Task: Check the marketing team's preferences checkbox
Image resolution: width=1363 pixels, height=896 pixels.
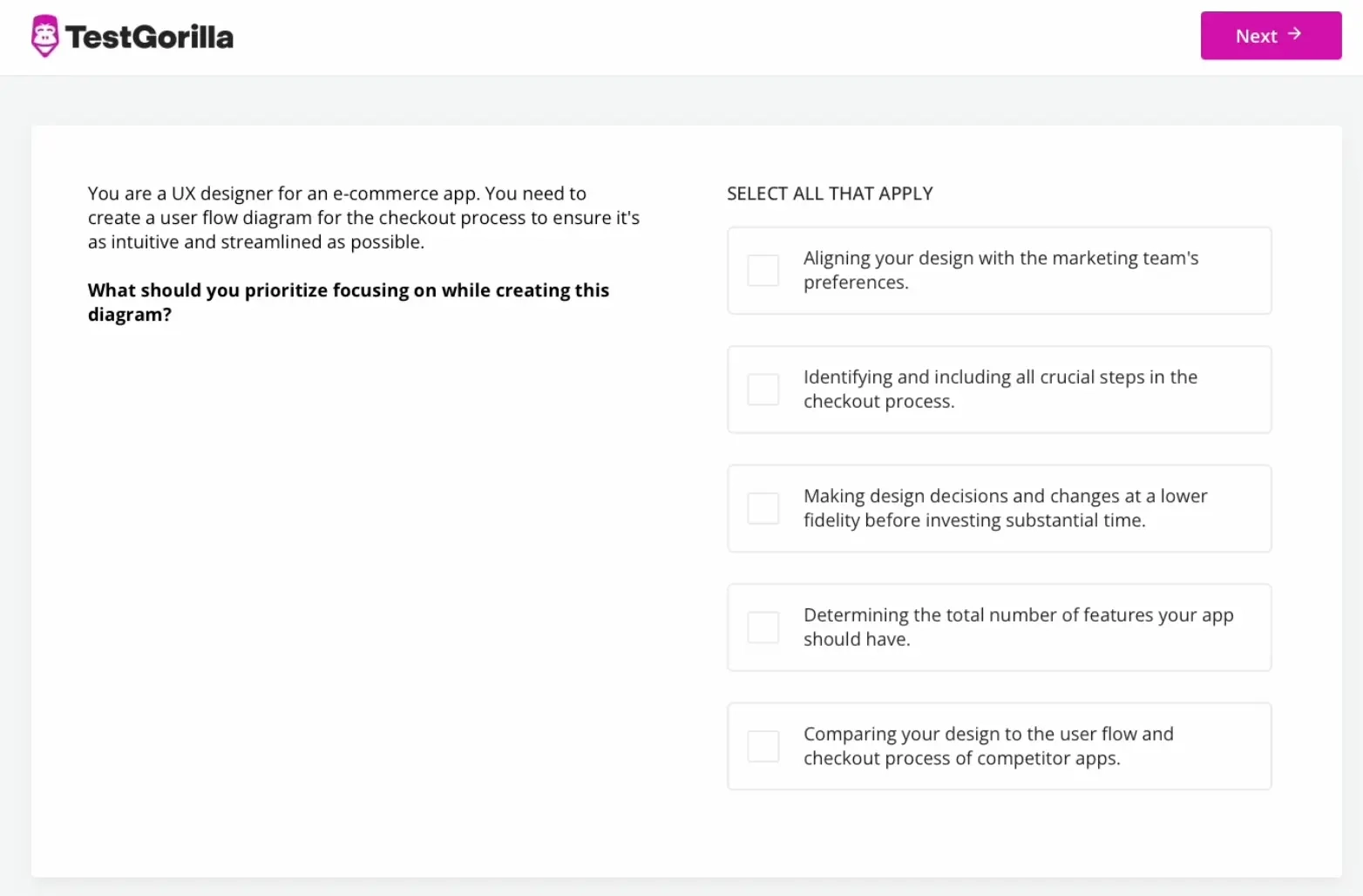Action: pyautogui.click(x=763, y=270)
